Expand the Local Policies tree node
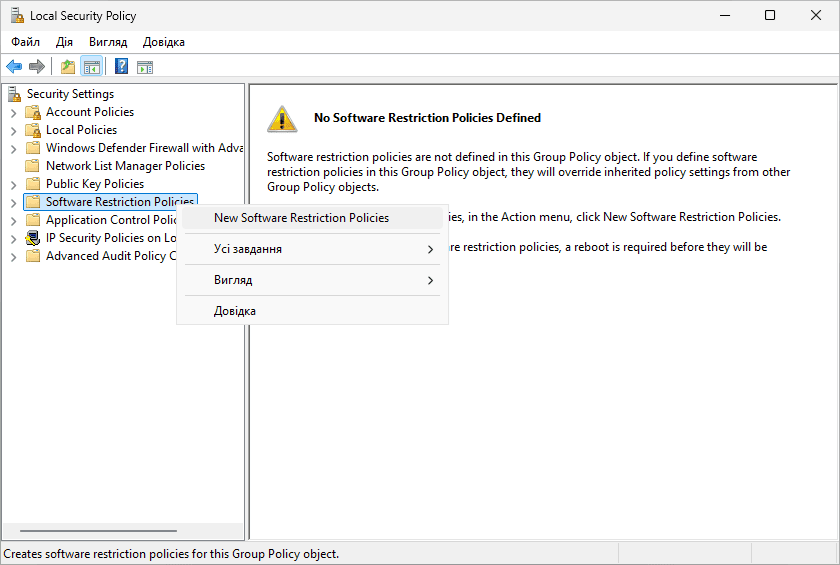This screenshot has width=840, height=565. (x=13, y=130)
